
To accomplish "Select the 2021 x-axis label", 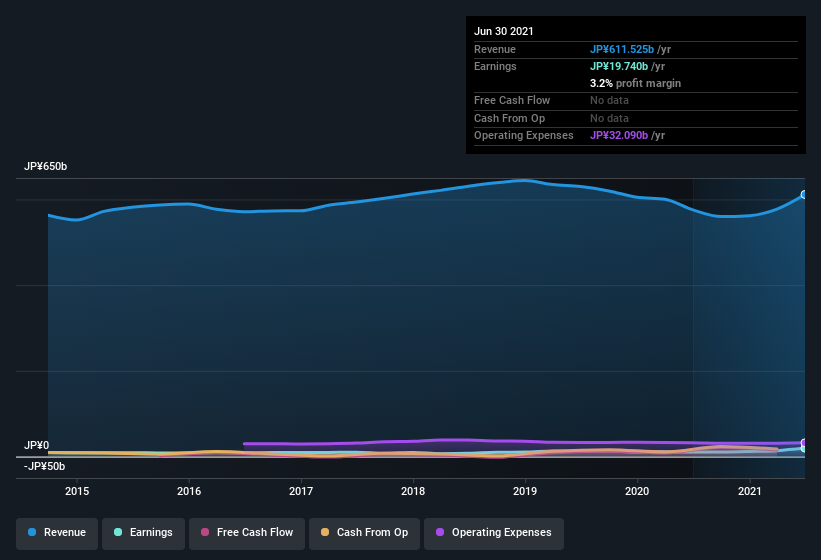I will tap(750, 491).
